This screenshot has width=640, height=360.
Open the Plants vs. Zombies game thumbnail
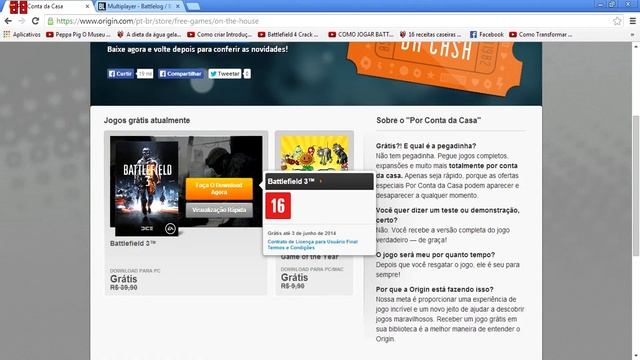[314, 153]
